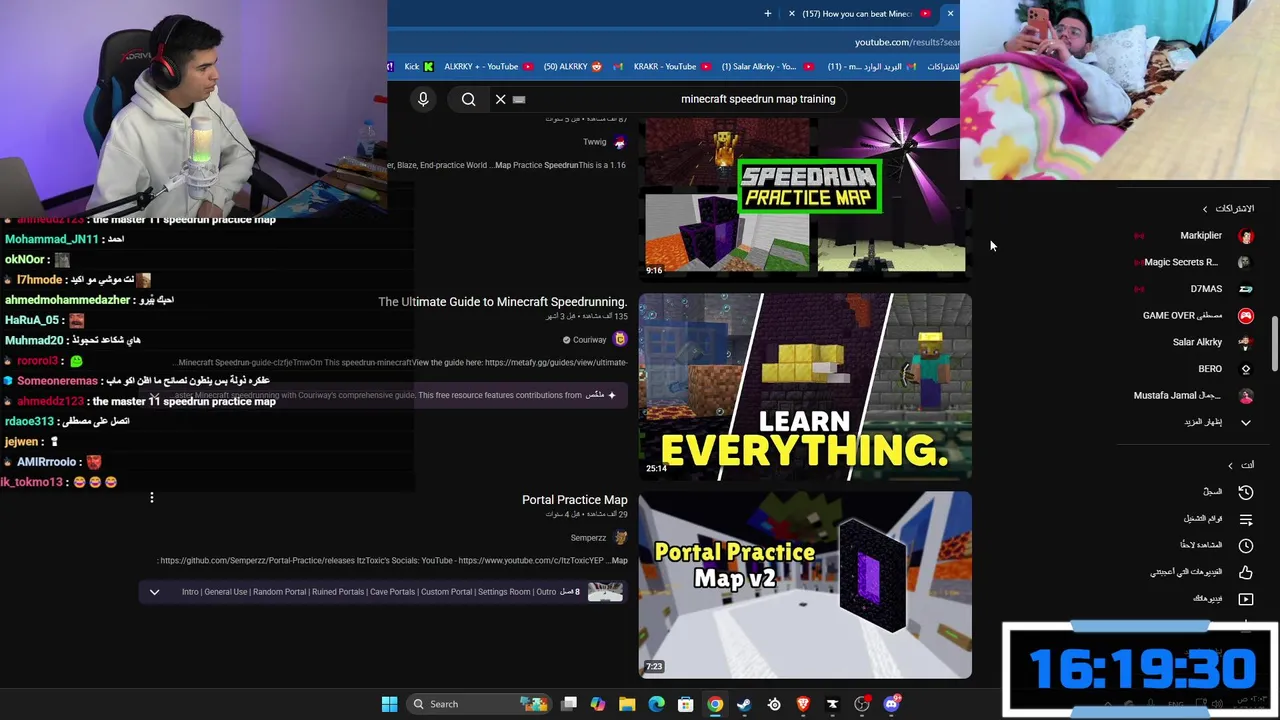Open Markiplier subscription channel
1280x720 pixels.
[x=1201, y=235]
